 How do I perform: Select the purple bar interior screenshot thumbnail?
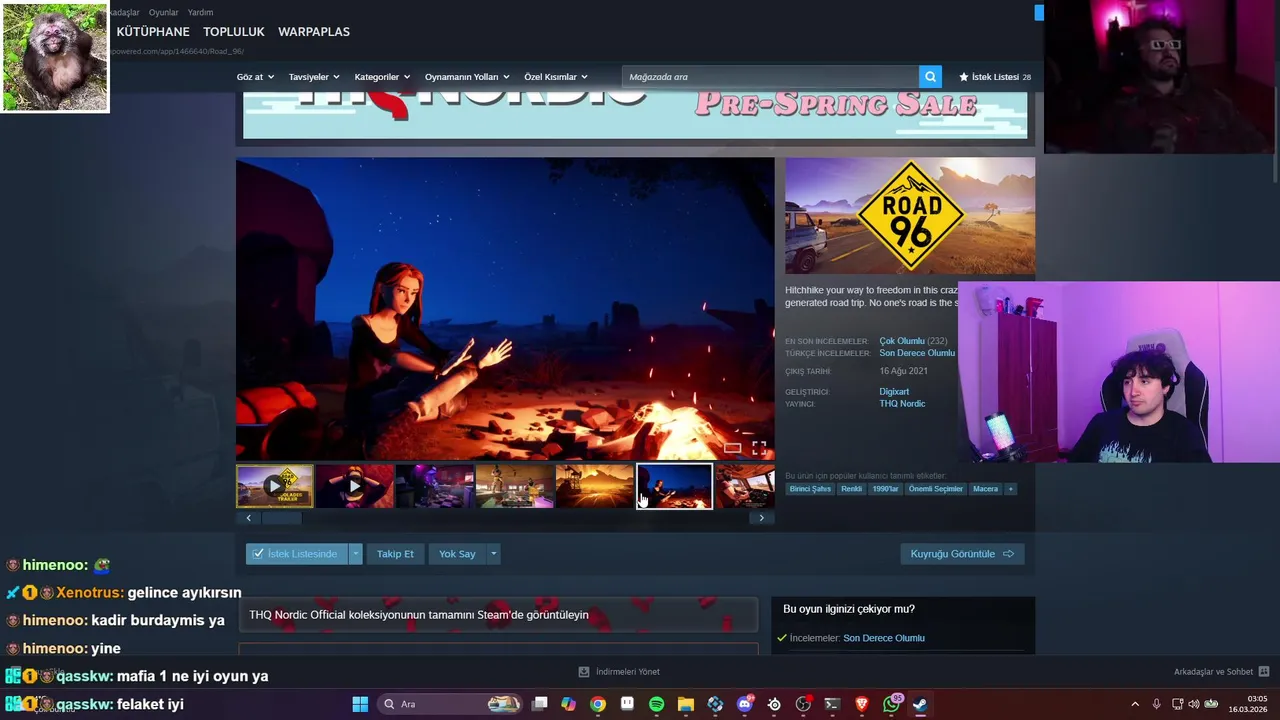point(435,486)
